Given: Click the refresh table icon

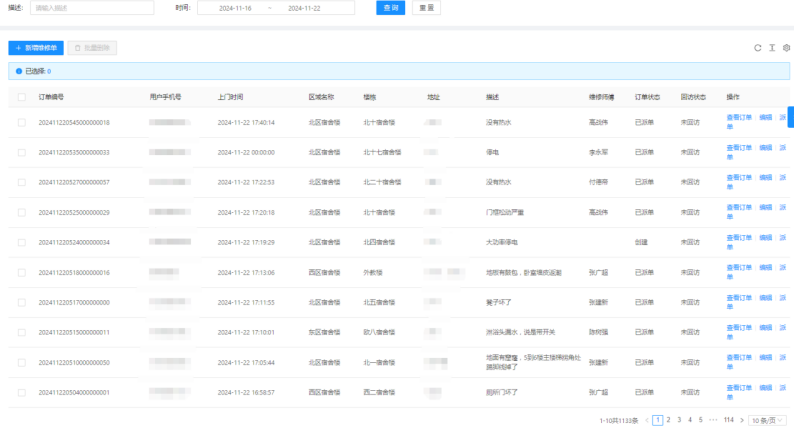Looking at the screenshot, I should coord(758,47).
